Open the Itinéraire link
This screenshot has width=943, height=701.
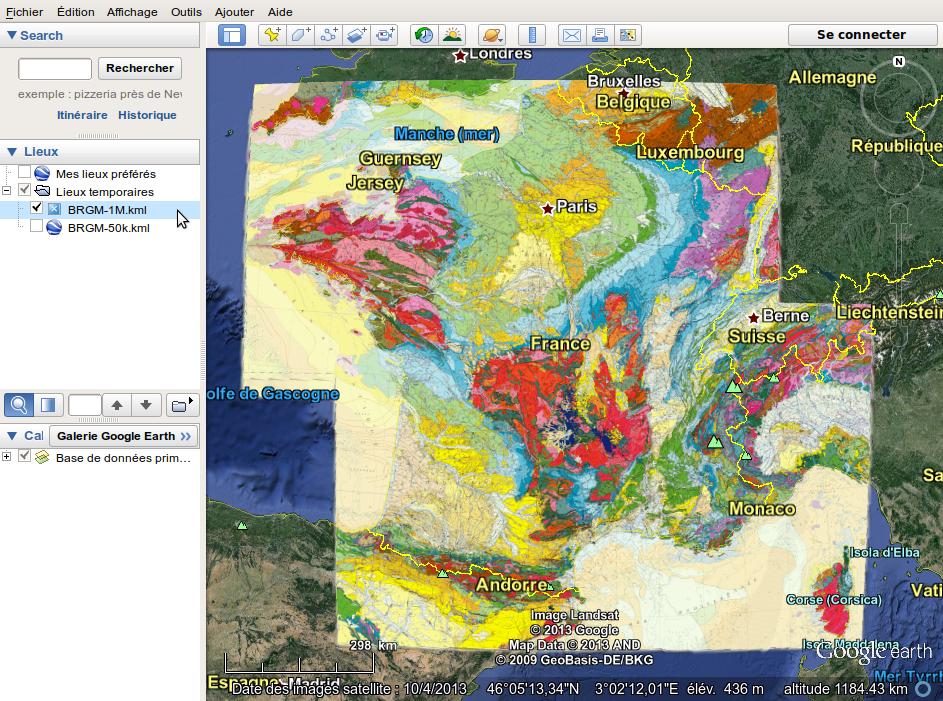click(82, 115)
